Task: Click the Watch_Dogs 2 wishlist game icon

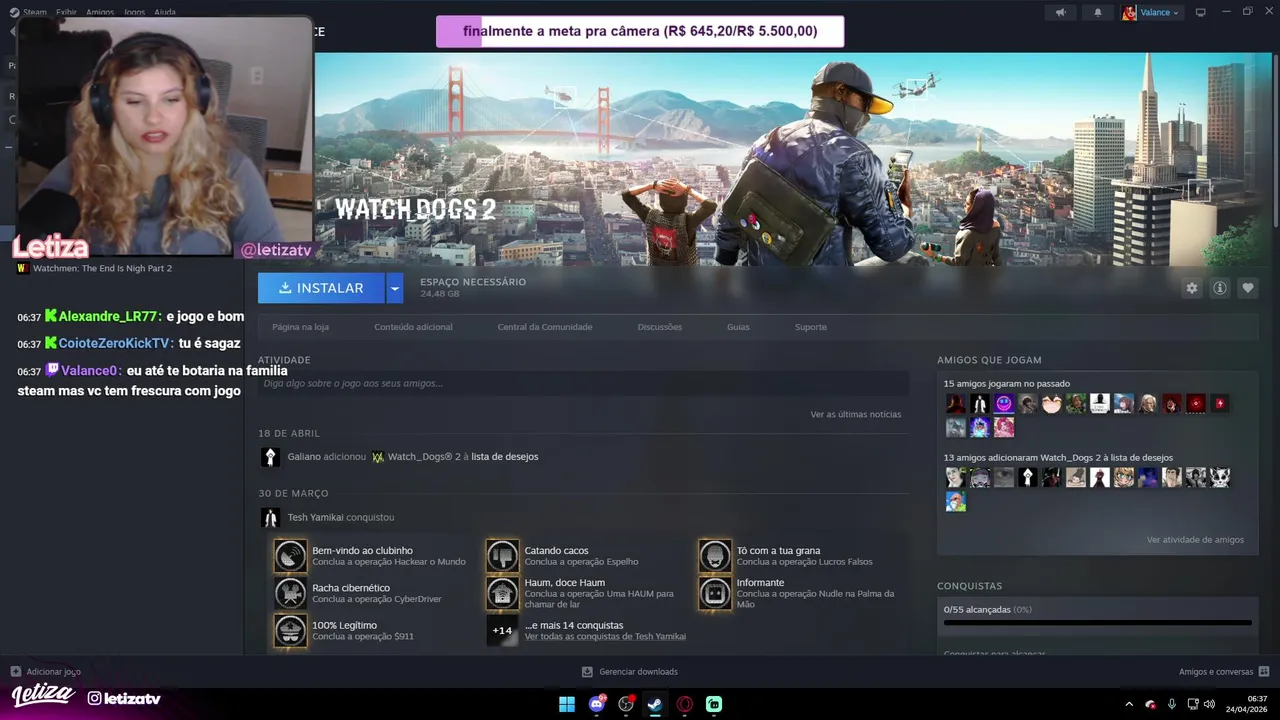Action: [377, 457]
